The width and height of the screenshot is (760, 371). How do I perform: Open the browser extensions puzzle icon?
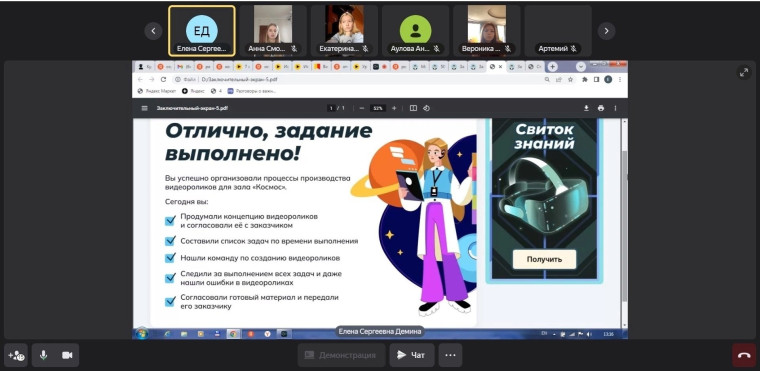click(x=585, y=79)
